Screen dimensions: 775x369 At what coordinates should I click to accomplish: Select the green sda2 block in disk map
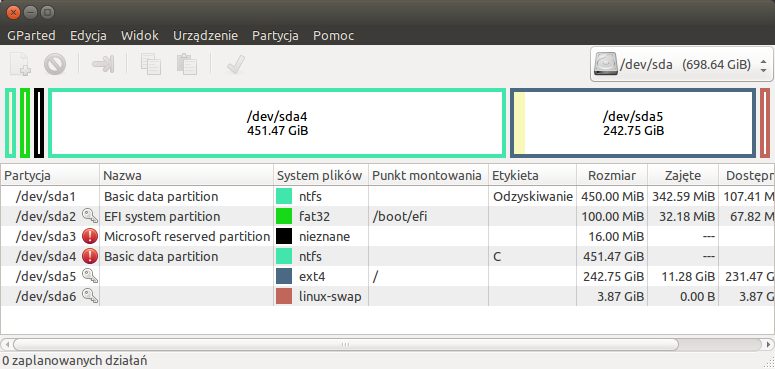pyautogui.click(x=25, y=123)
